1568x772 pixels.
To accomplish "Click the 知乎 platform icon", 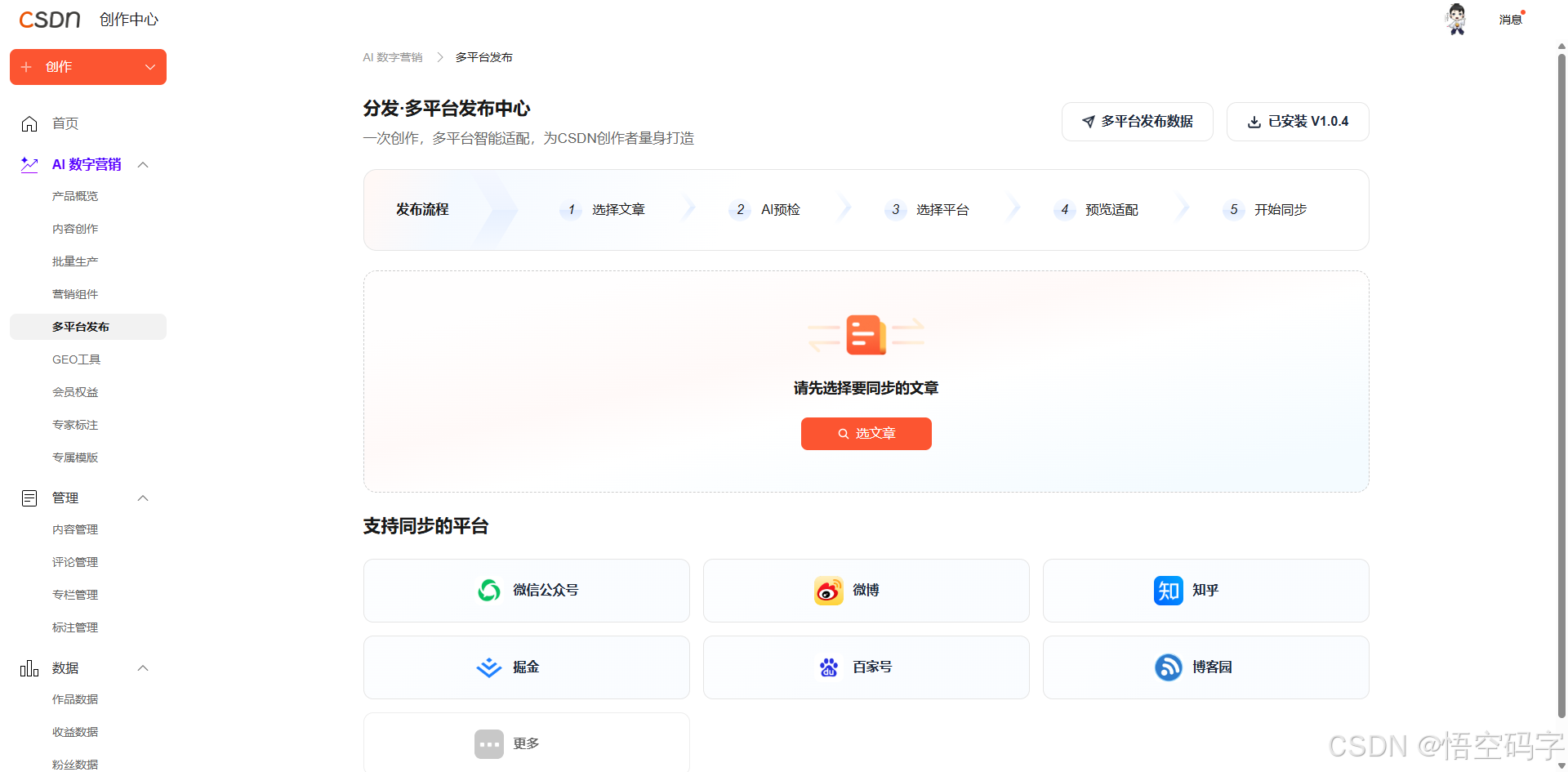I will (x=1168, y=590).
